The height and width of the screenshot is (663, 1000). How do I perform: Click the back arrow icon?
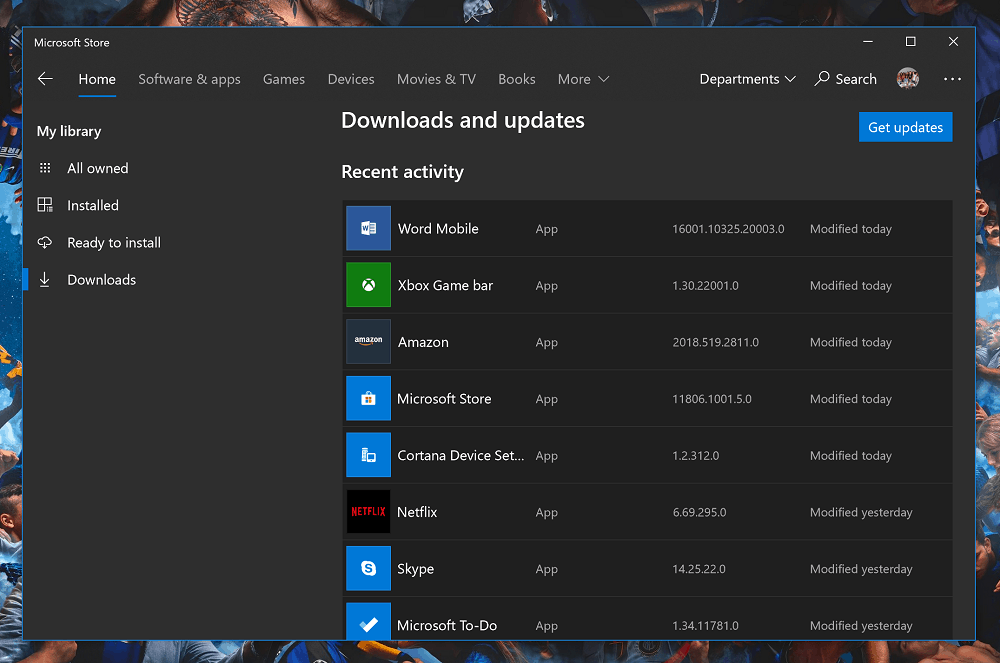tap(45, 79)
